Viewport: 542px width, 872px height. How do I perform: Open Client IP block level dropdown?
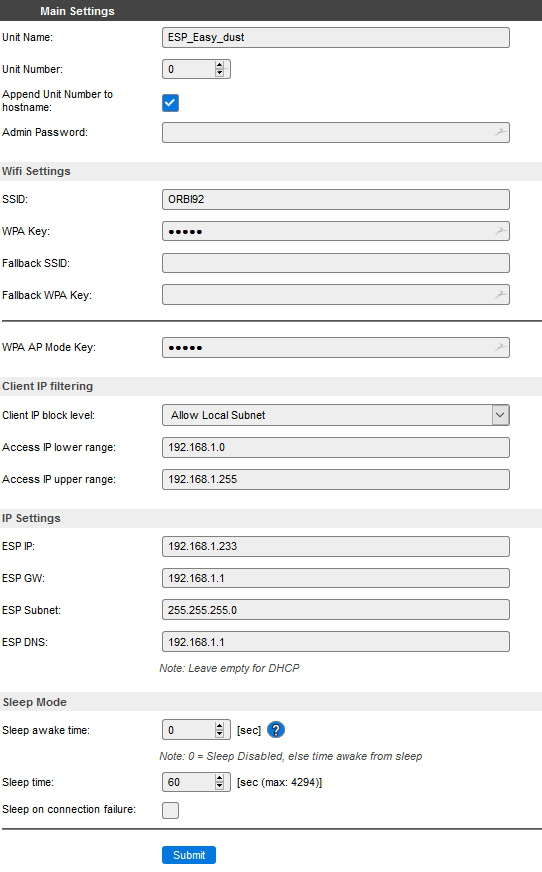(x=336, y=415)
